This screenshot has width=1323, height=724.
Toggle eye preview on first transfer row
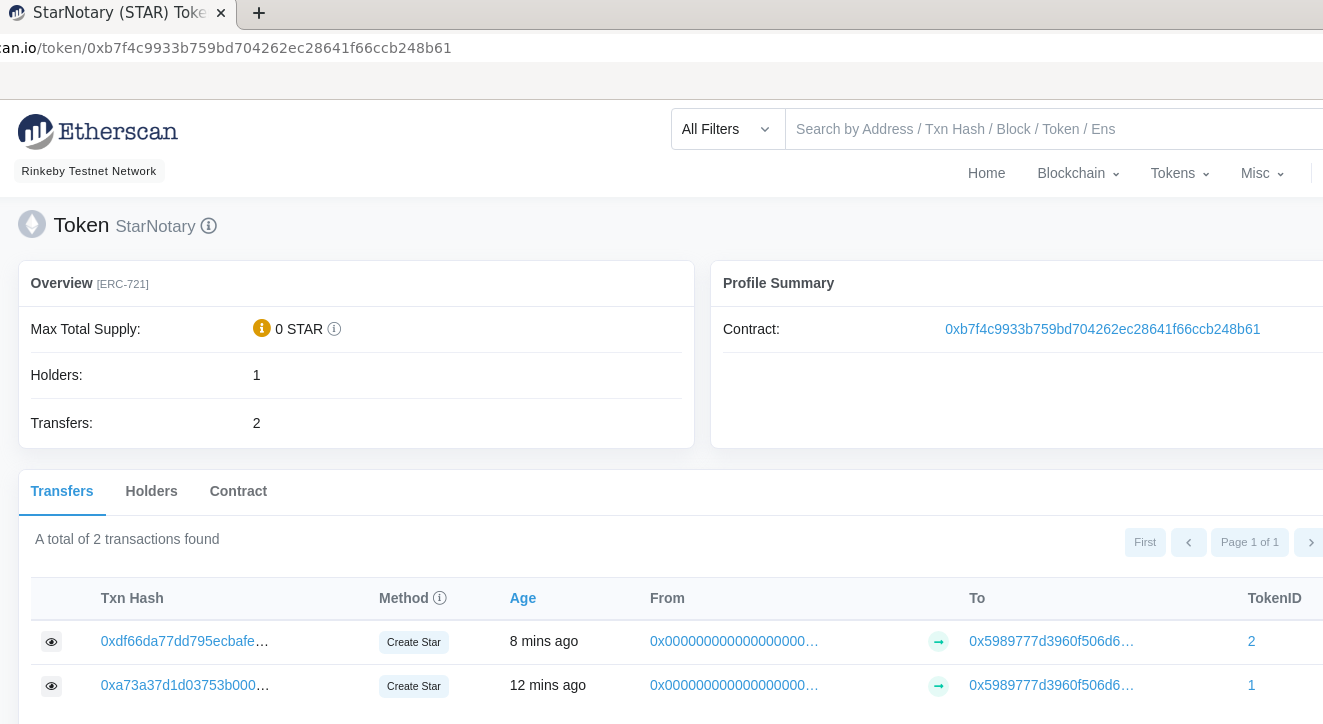tap(51, 641)
